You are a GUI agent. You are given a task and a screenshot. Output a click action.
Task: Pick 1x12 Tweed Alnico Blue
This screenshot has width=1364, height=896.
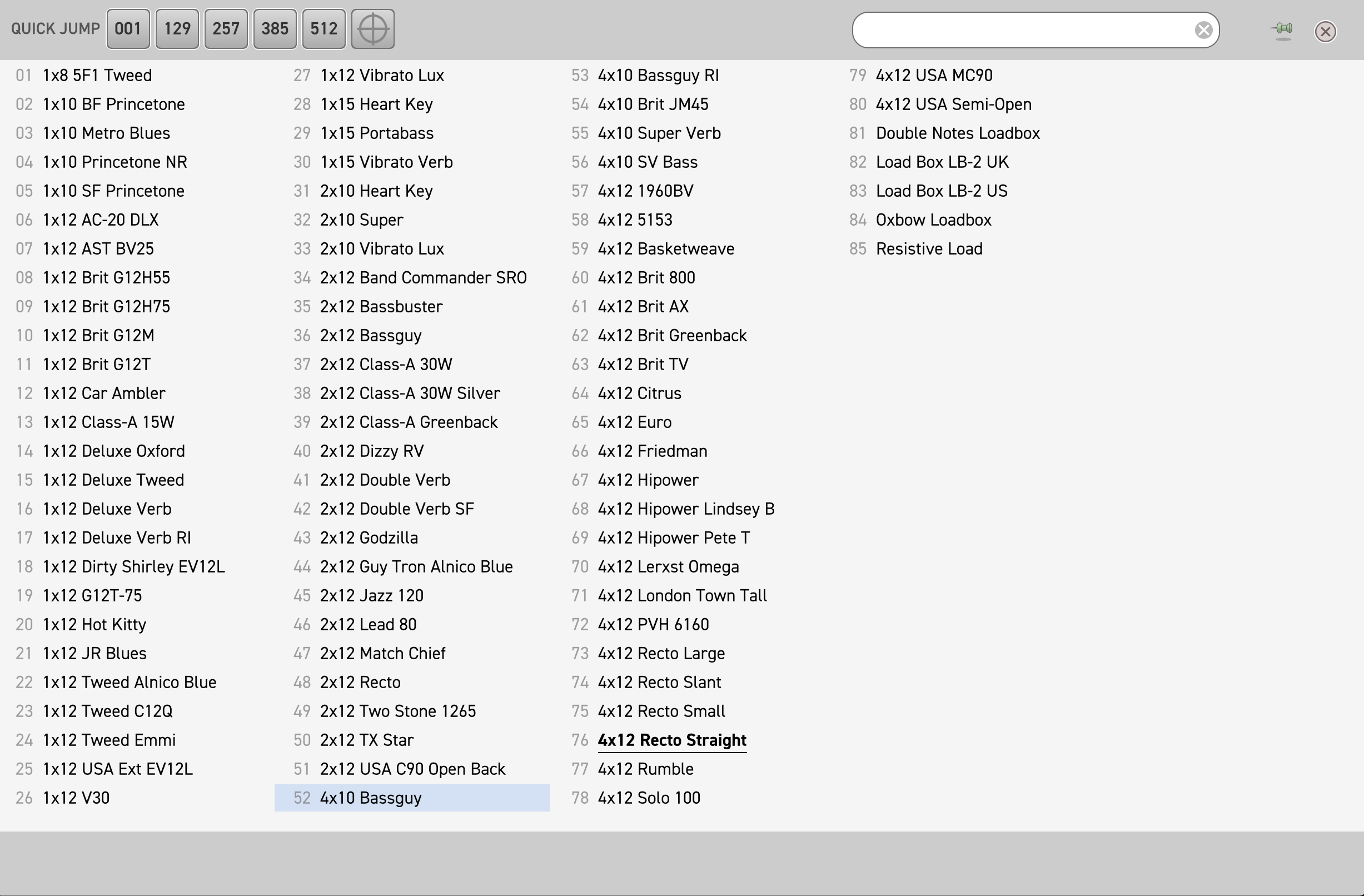click(130, 682)
